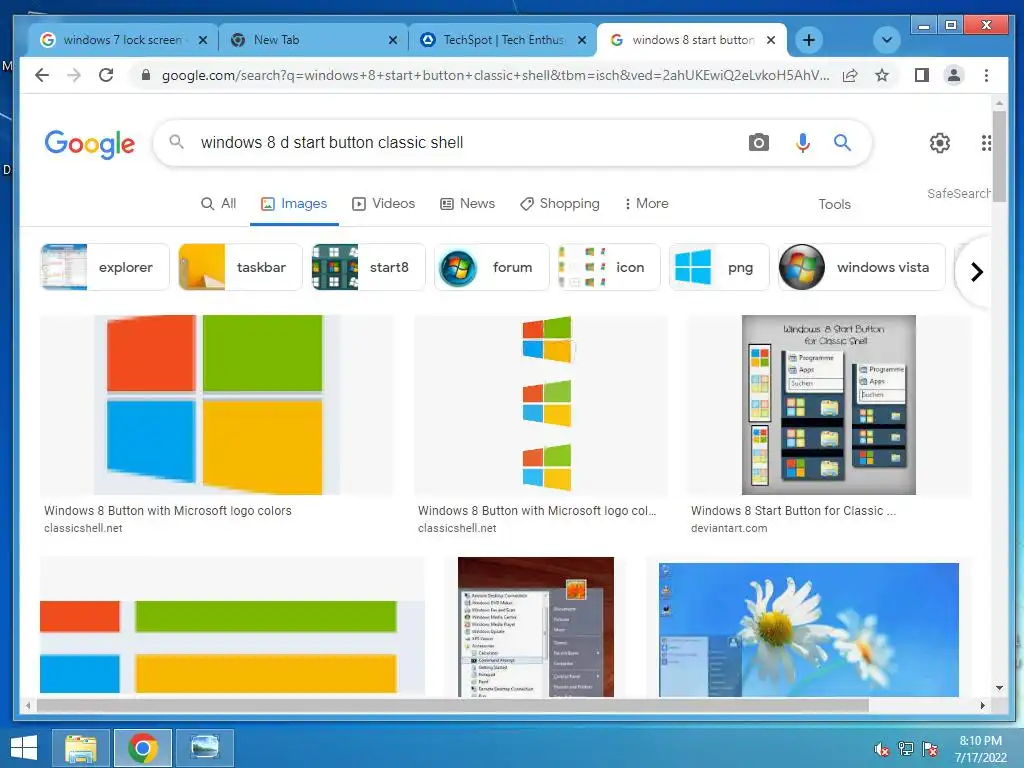Viewport: 1024px width, 768px height.
Task: Open deviantart.com source link
Action: pos(729,528)
